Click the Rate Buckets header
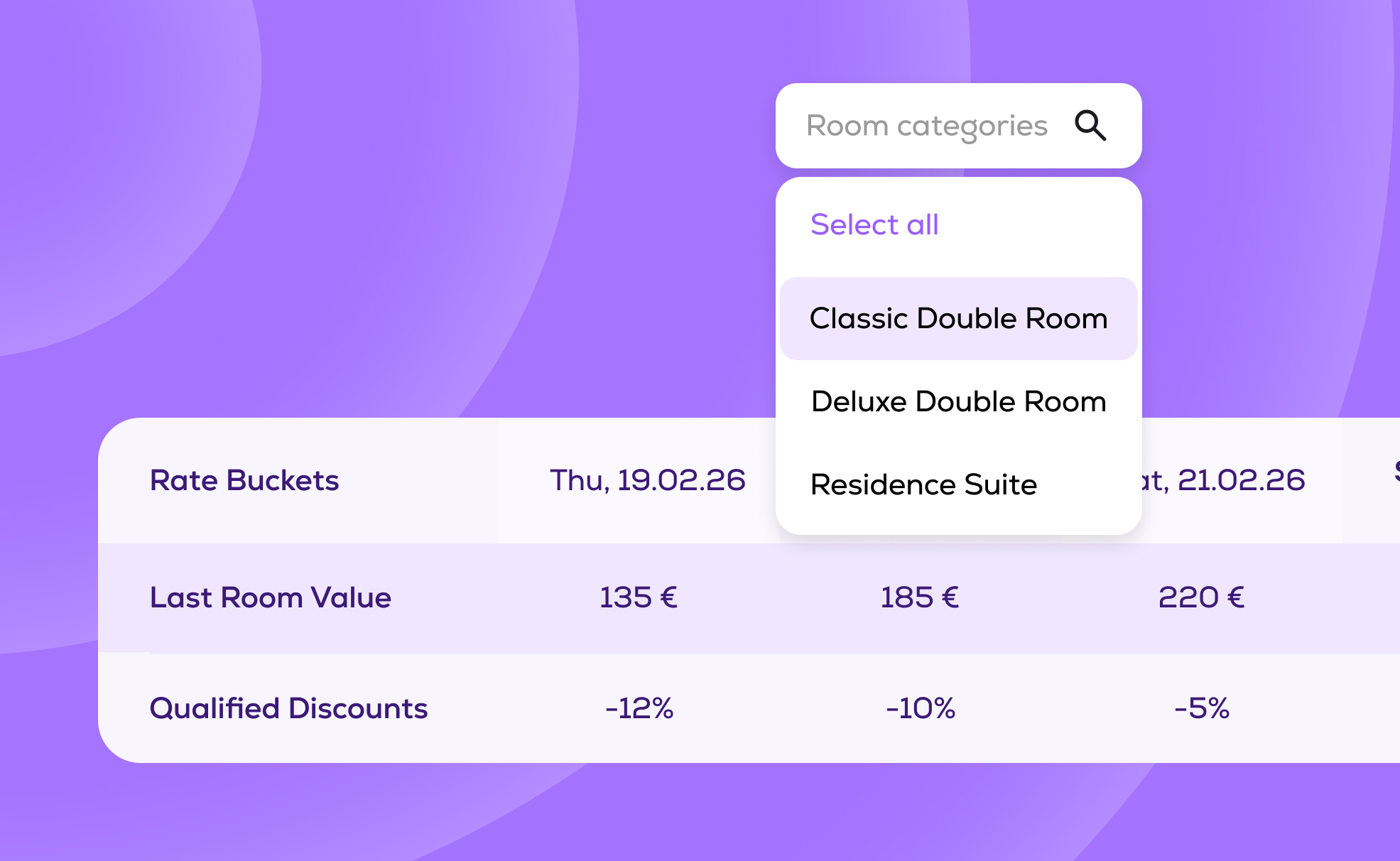Viewport: 1400px width, 861px height. pyautogui.click(x=244, y=480)
